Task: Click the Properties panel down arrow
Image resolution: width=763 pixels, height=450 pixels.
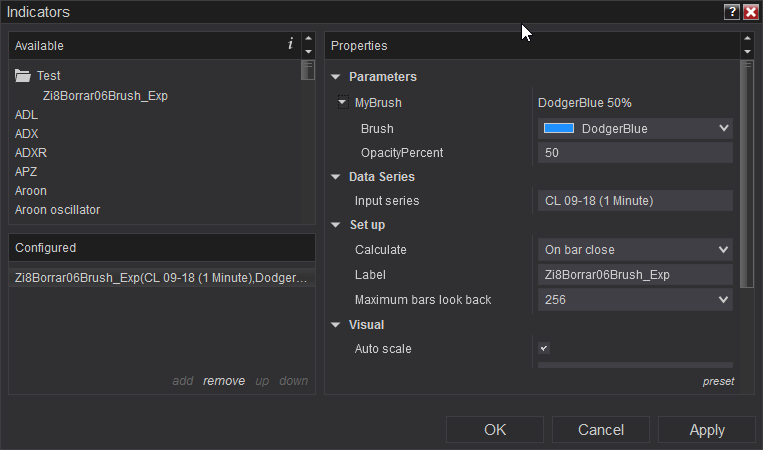Action: 747,52
